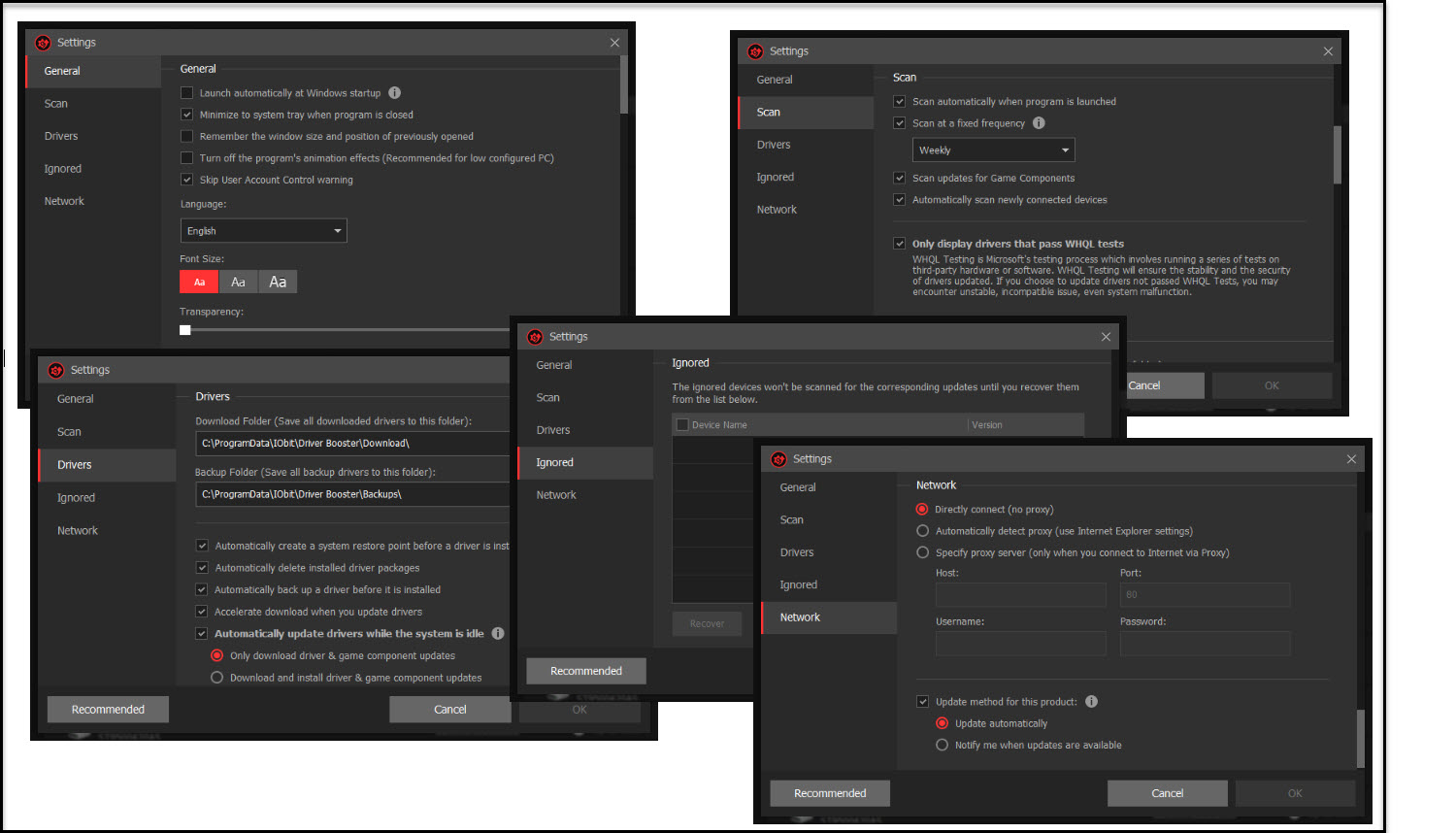Click info icon next to Scan at fixed frequency

coord(1039,123)
